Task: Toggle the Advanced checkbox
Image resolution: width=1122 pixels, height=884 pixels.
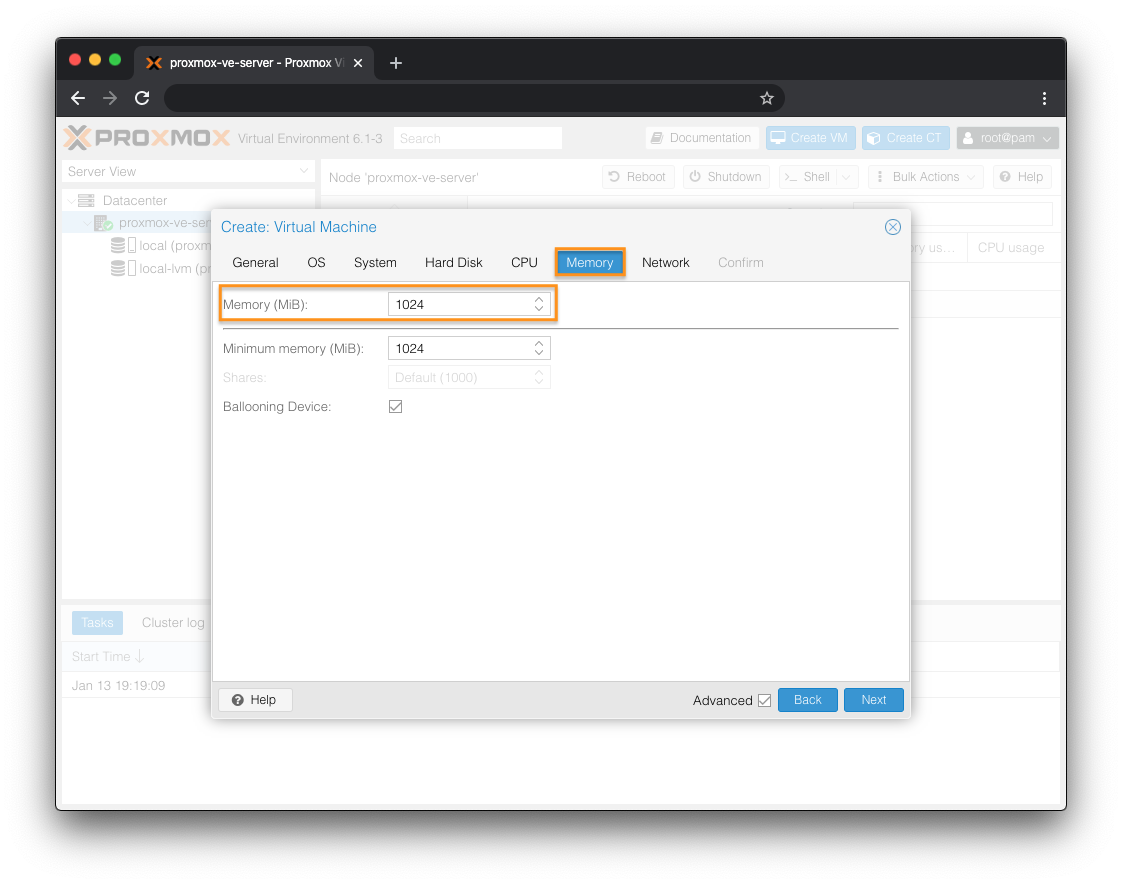Action: coord(764,700)
